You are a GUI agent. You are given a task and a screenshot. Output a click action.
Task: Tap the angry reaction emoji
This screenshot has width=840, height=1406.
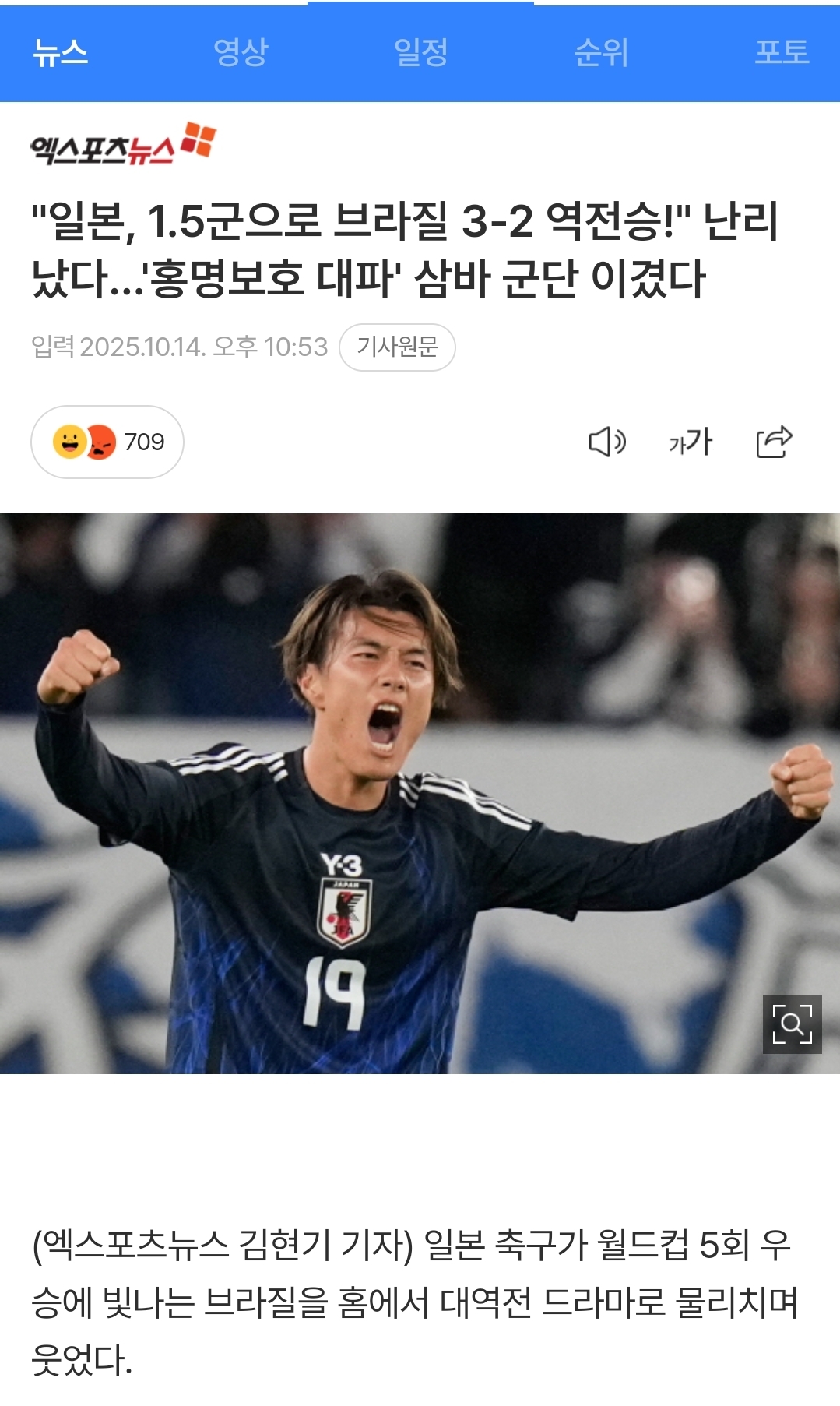[100, 442]
